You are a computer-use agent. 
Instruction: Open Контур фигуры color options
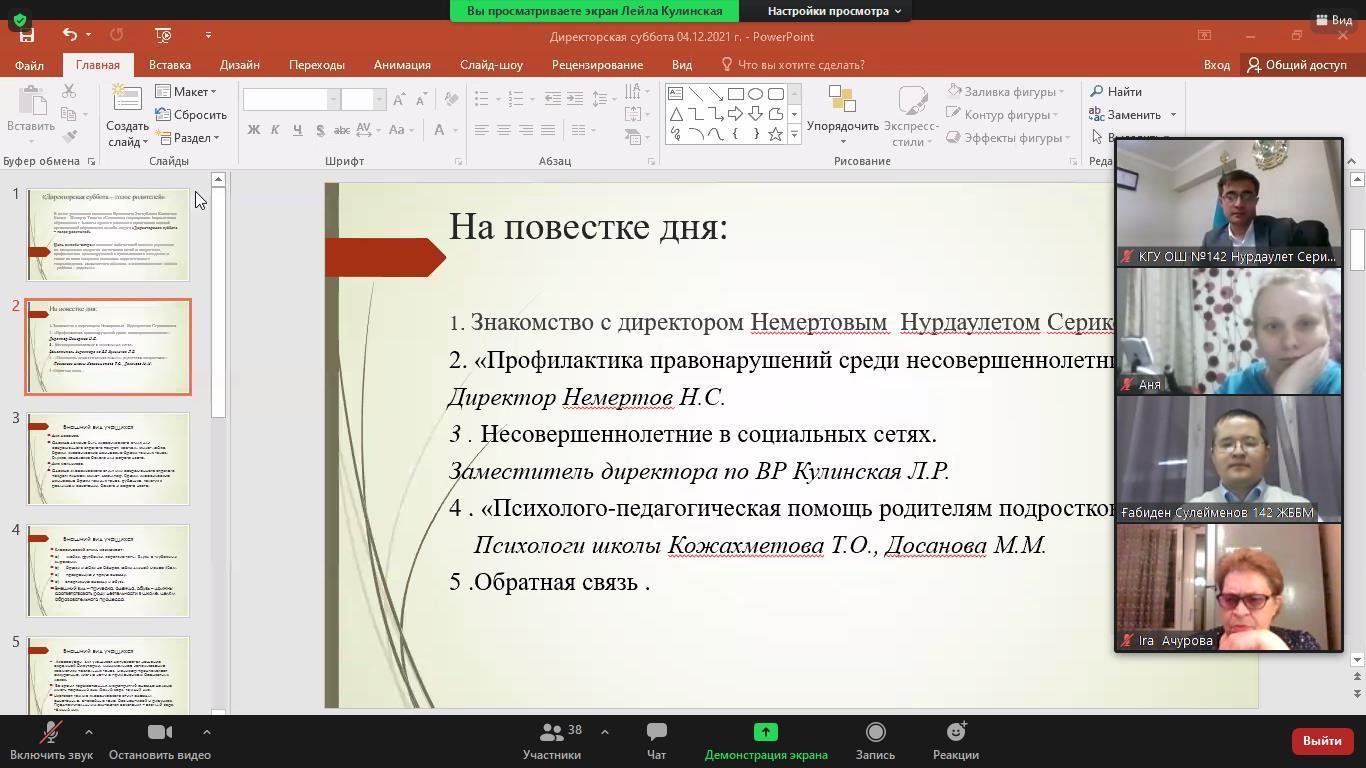(1006, 114)
